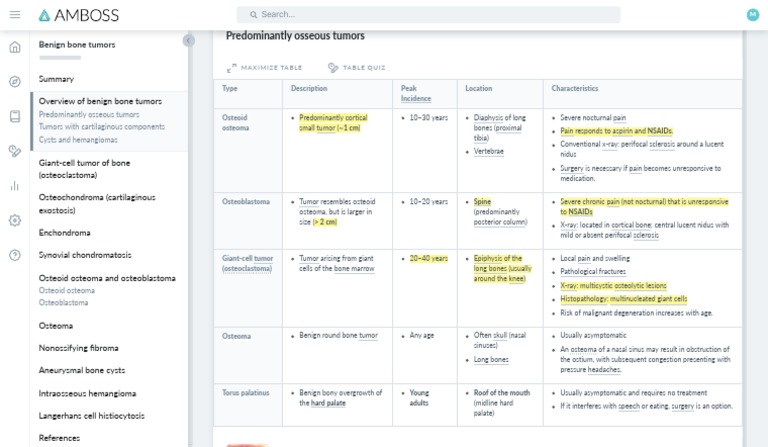
Task: Open the Enchondroma section
Action: [65, 233]
